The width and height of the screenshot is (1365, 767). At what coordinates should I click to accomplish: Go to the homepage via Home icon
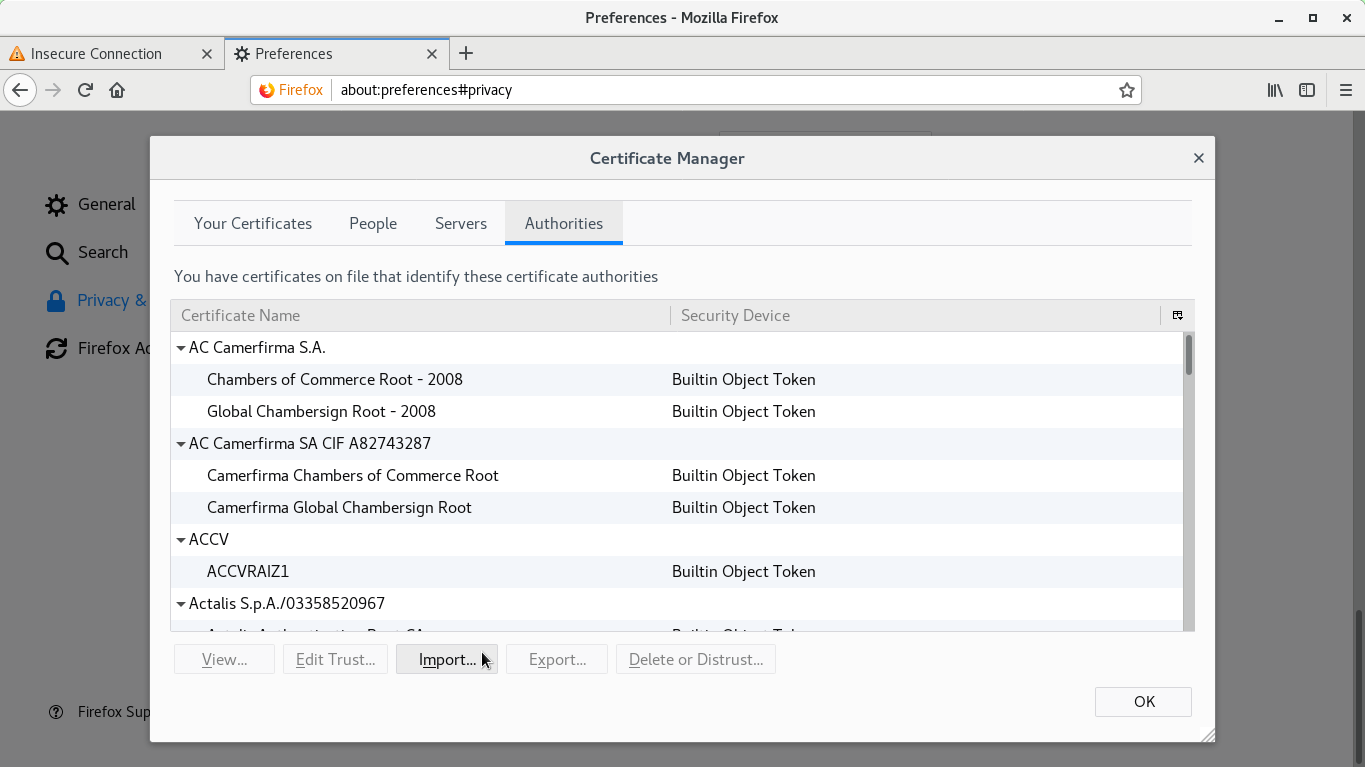(117, 89)
